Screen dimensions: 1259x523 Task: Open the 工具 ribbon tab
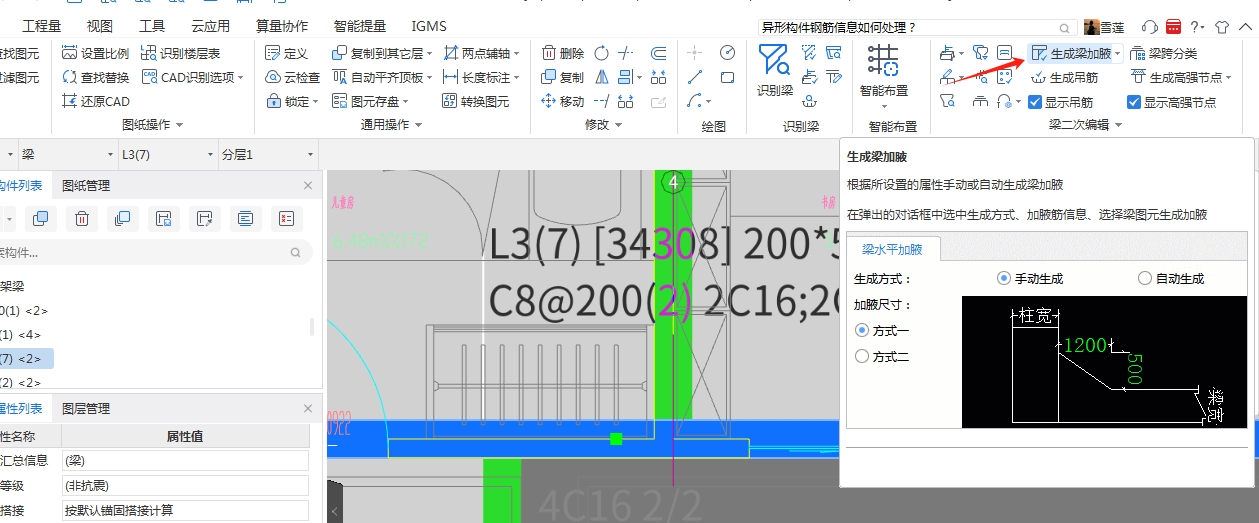[x=152, y=26]
